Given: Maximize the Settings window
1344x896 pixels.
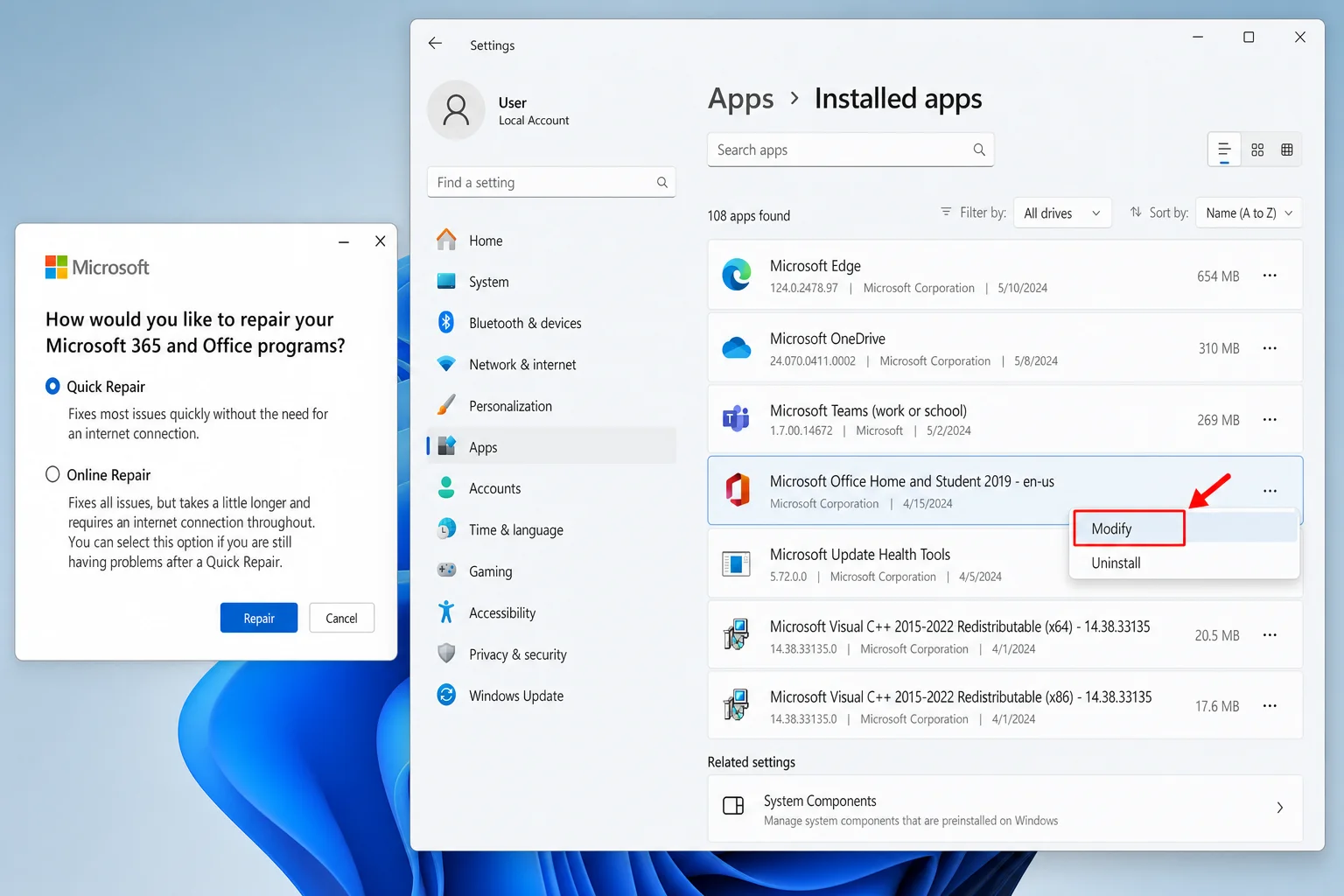Looking at the screenshot, I should point(1249,37).
